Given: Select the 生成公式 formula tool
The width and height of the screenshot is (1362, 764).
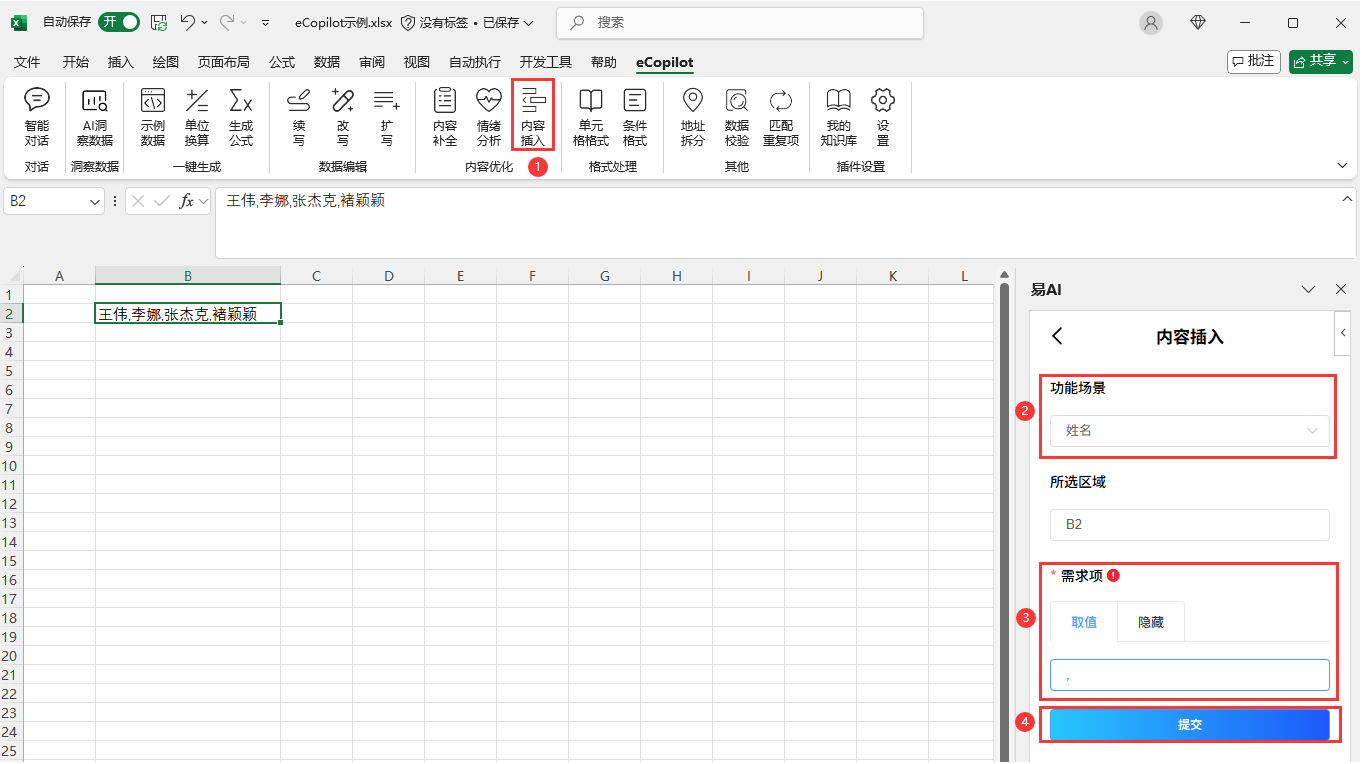Looking at the screenshot, I should coord(241,116).
